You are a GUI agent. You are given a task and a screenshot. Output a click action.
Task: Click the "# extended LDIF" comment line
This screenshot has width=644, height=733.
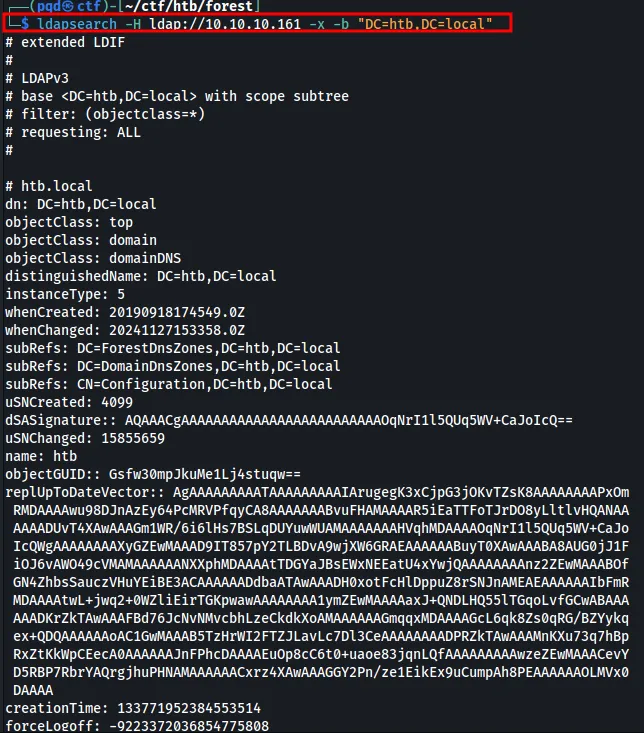[x=63, y=43]
